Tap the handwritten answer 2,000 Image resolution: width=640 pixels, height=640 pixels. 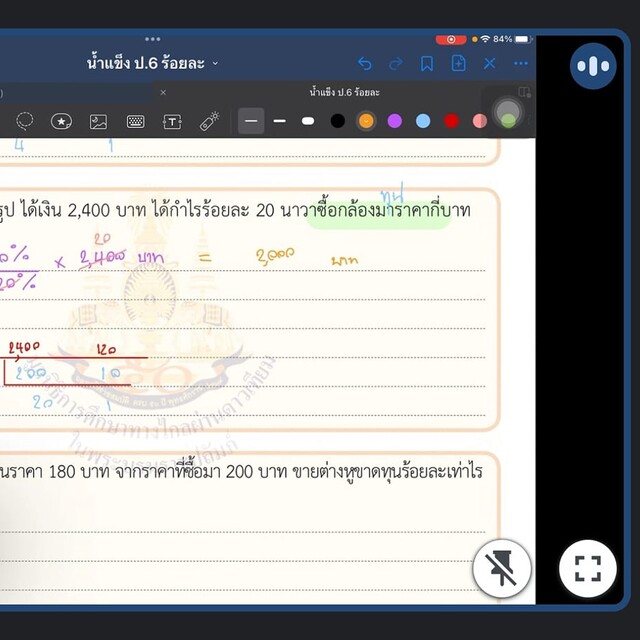(x=275, y=256)
